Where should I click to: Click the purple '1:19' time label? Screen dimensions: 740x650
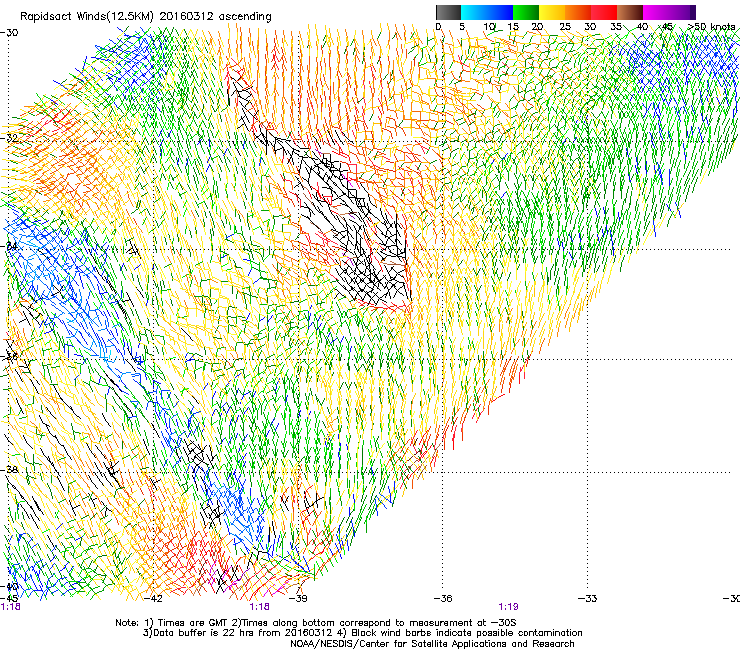508,607
